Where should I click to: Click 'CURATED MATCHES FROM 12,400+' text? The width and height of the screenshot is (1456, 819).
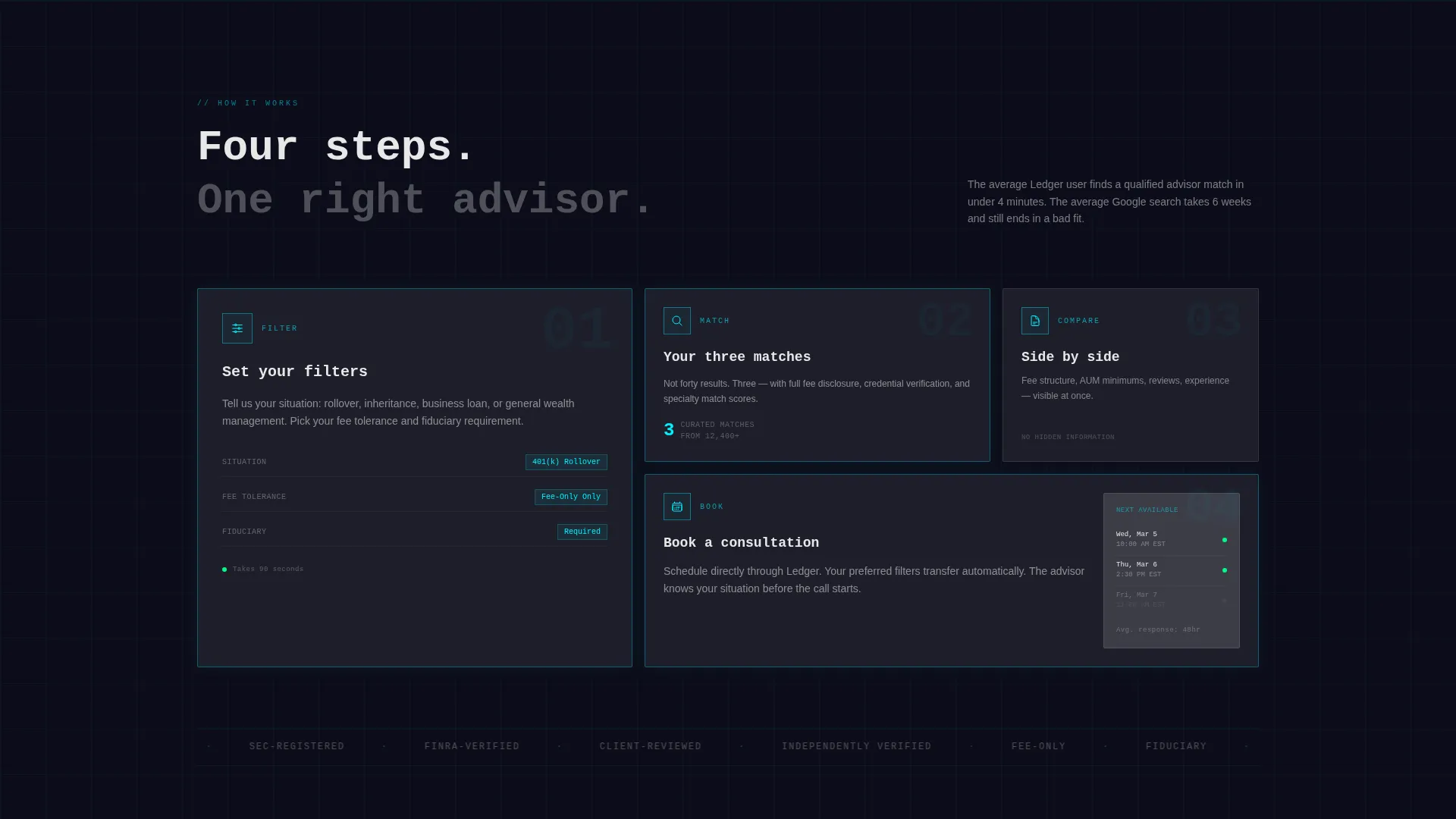click(x=717, y=430)
